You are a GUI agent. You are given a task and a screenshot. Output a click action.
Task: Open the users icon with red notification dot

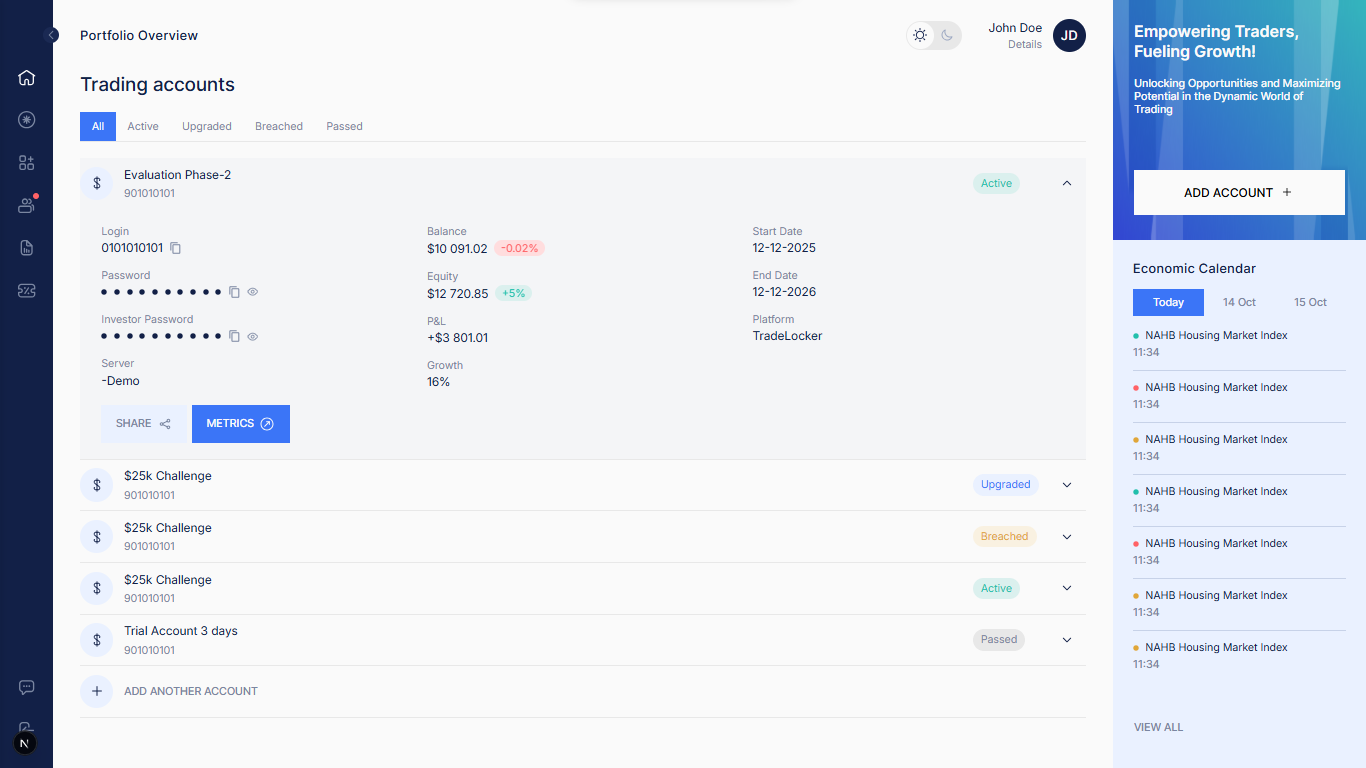pyautogui.click(x=26, y=205)
